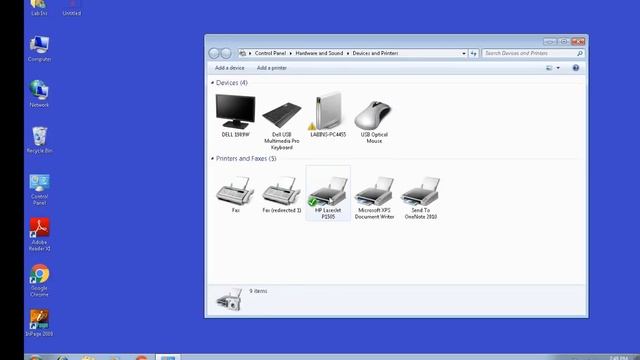
Task: Select the HP LaserJet P1505 default printer
Action: click(328, 191)
